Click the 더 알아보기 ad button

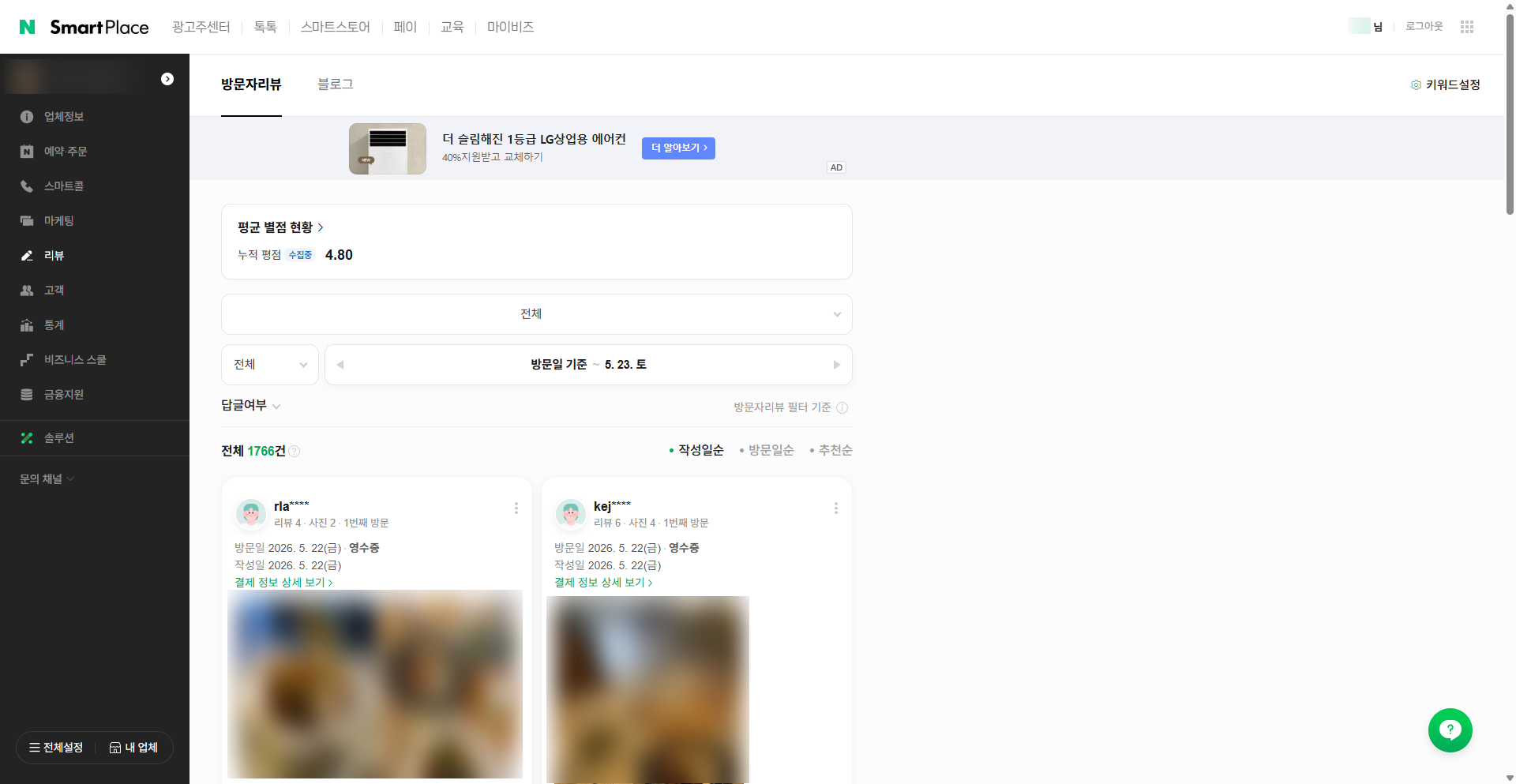tap(678, 148)
